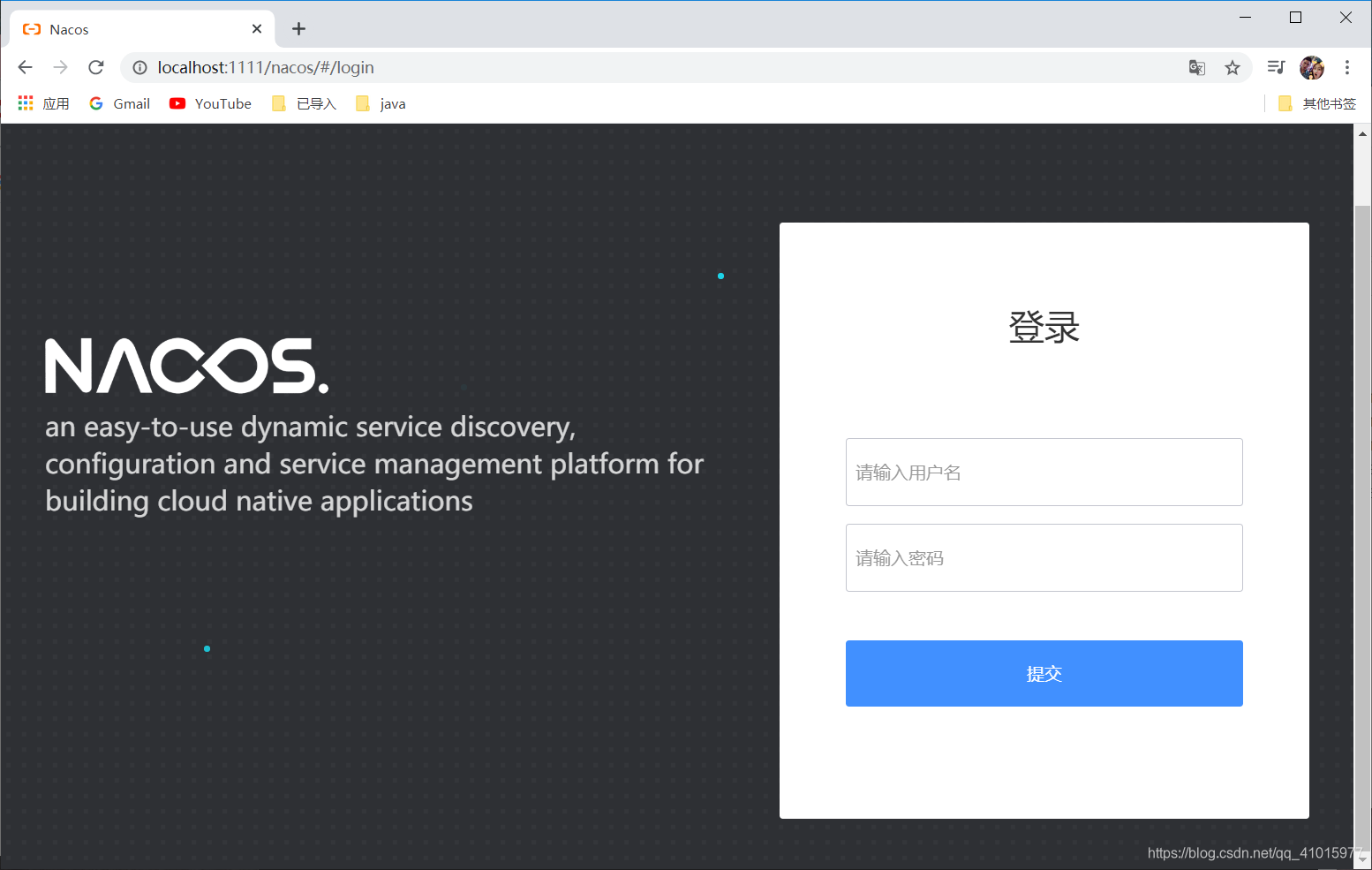Select the Nacos browser tab
Image resolution: width=1372 pixels, height=870 pixels.
pos(141,29)
